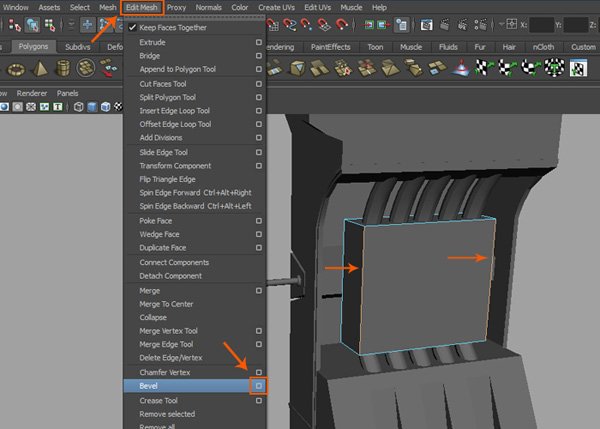Click the X coordinate input field
Screen dimensions: 600x429
click(541, 25)
